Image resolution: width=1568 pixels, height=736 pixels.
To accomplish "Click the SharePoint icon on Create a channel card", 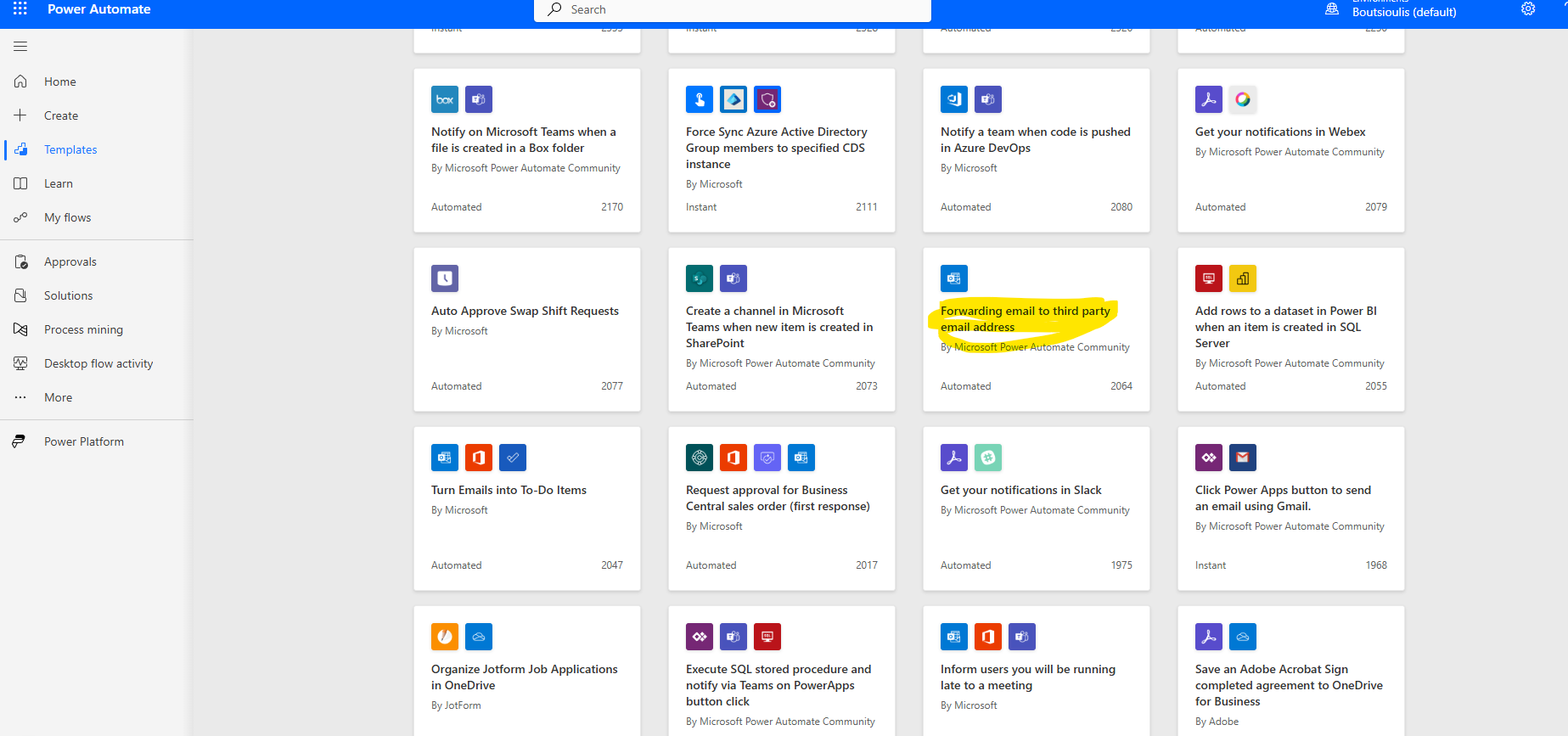I will (x=700, y=278).
